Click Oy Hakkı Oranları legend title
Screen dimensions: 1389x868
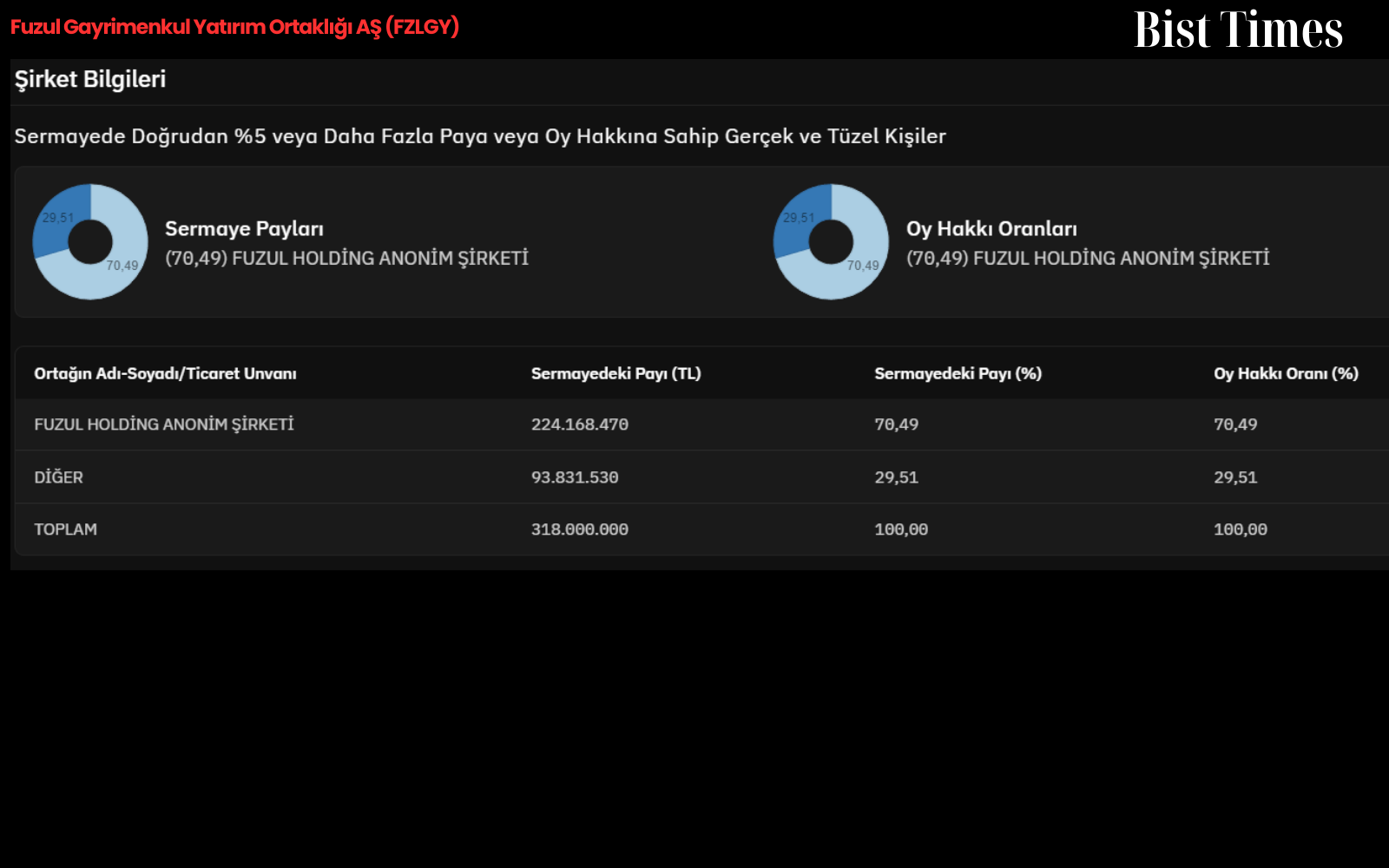click(991, 229)
